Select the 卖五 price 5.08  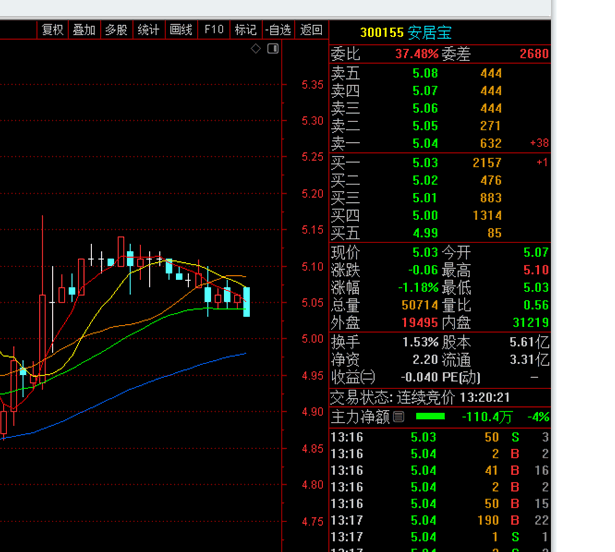tap(425, 73)
